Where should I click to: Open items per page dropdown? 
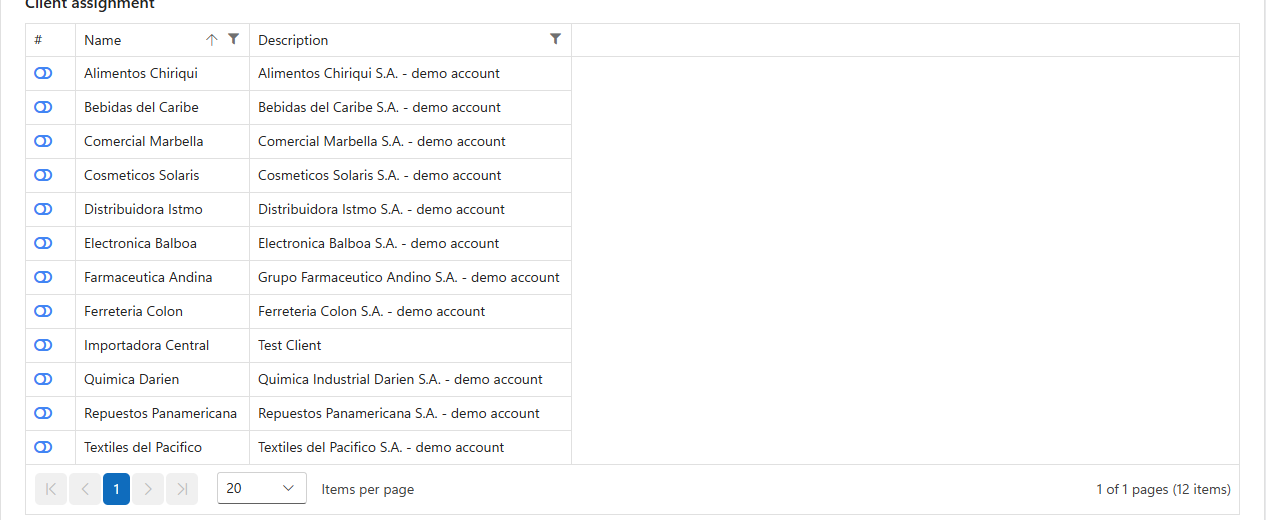tap(262, 488)
